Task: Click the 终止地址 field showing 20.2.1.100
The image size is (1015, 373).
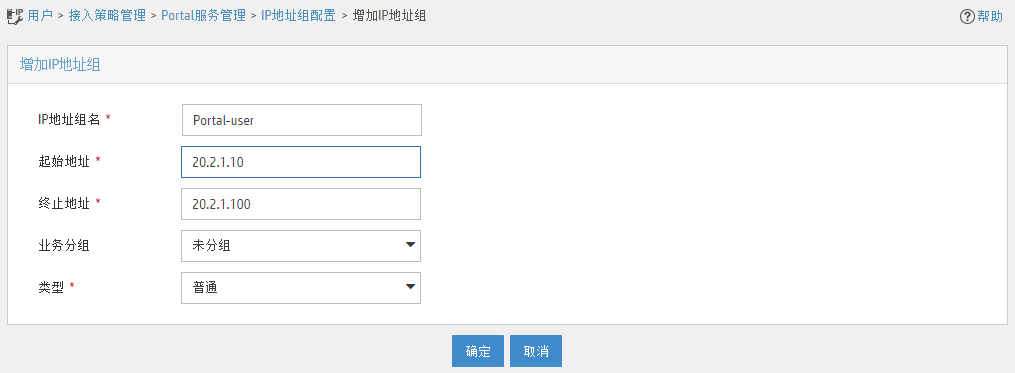Action: pyautogui.click(x=301, y=204)
